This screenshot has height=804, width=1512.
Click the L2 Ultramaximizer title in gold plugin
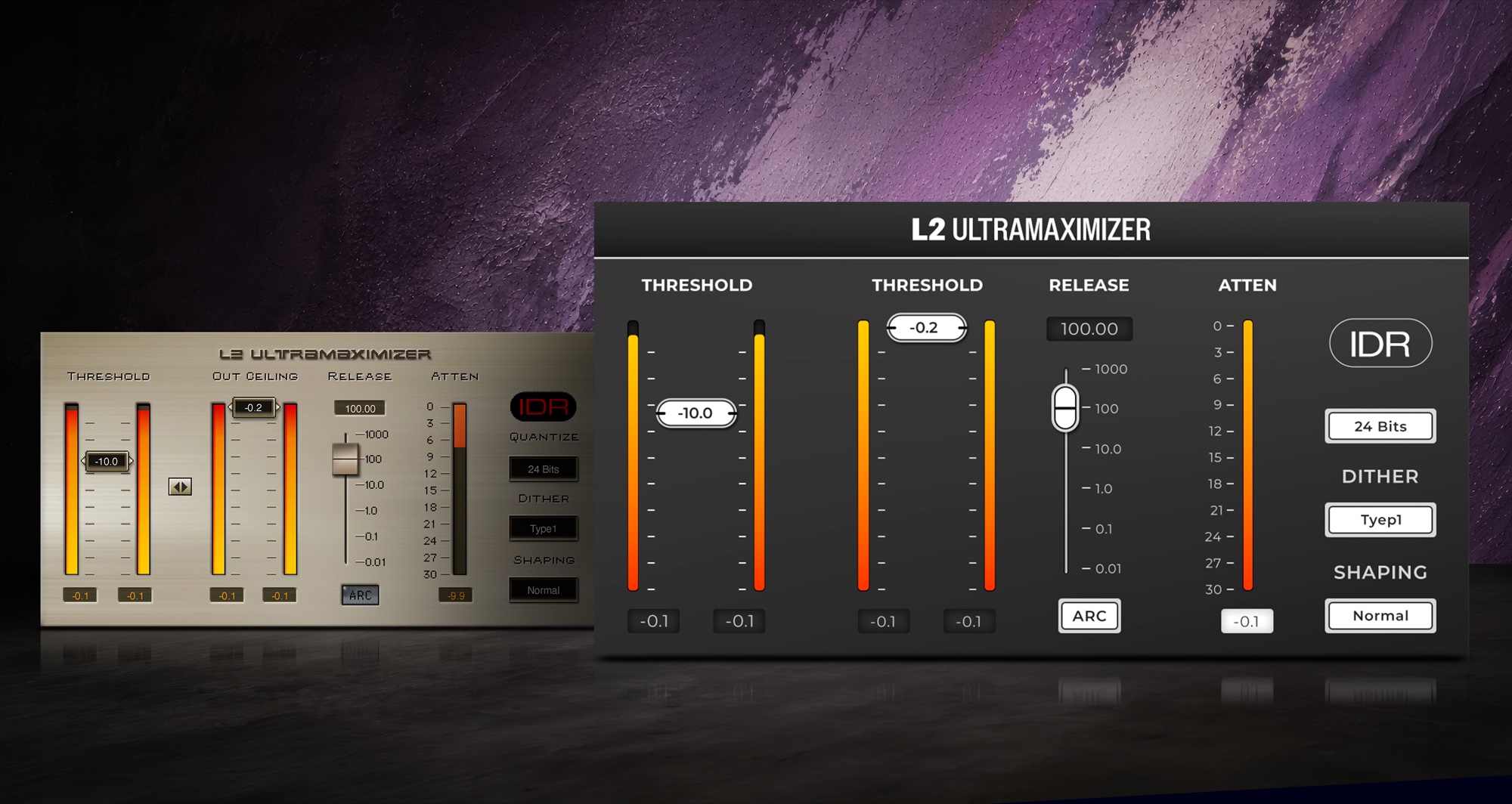tap(325, 354)
